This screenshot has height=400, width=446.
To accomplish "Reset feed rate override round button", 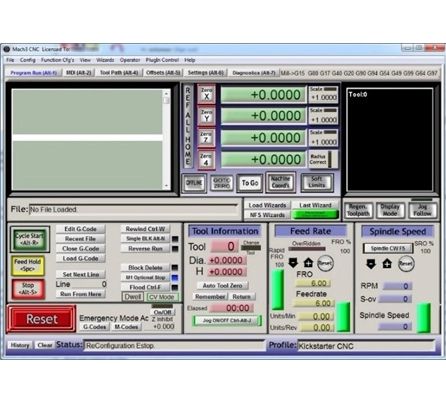I will coord(325,263).
